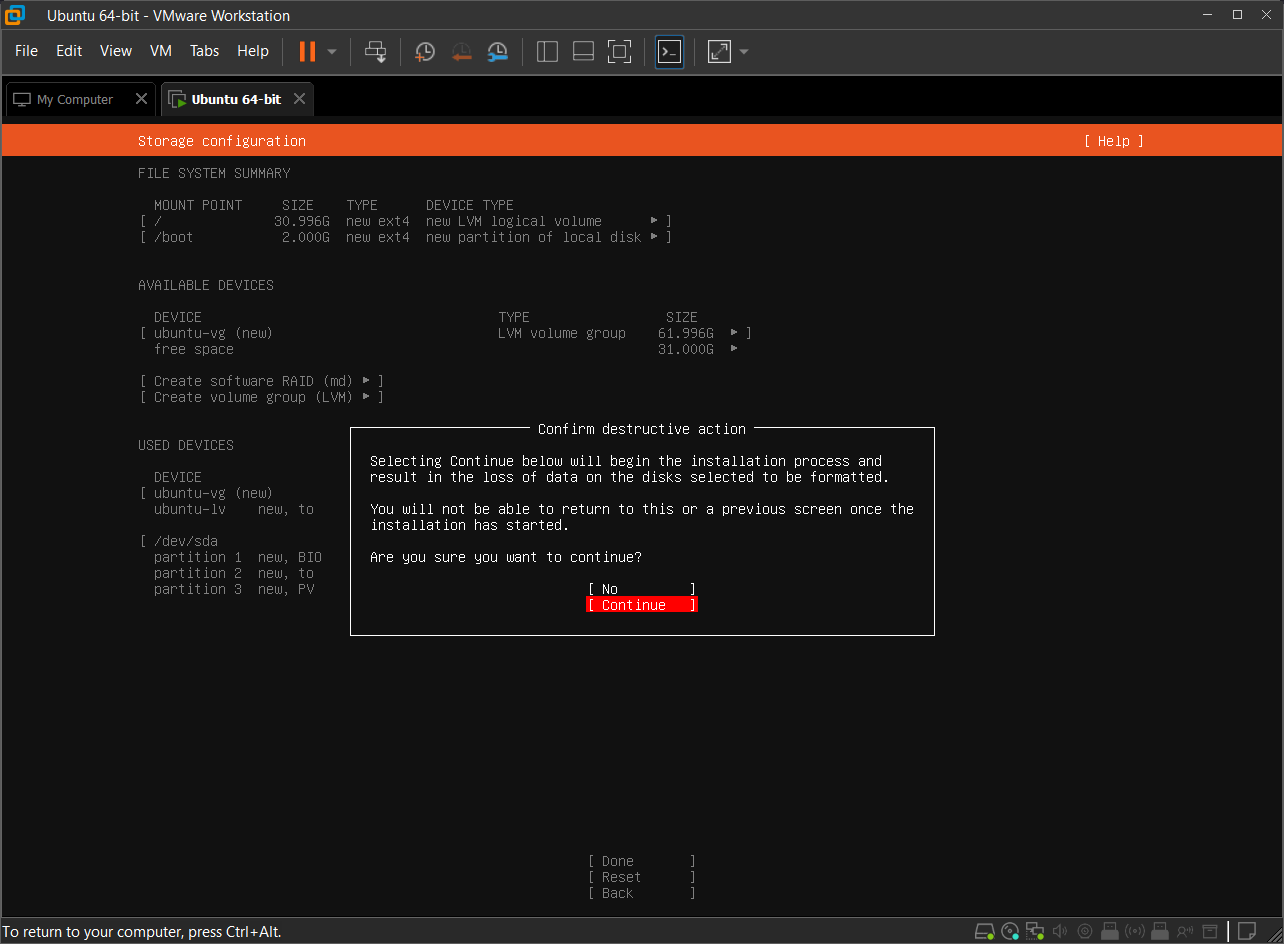This screenshot has height=944, width=1284.
Task: Toggle the thumbnail bar view
Action: click(583, 51)
